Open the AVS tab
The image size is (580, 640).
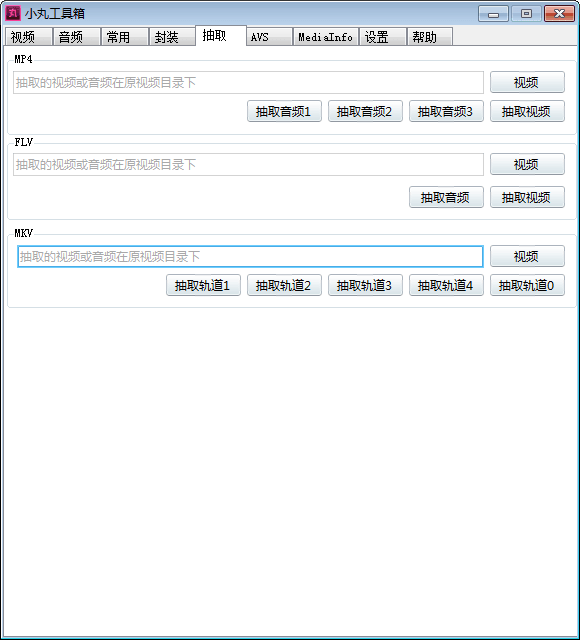[269, 37]
